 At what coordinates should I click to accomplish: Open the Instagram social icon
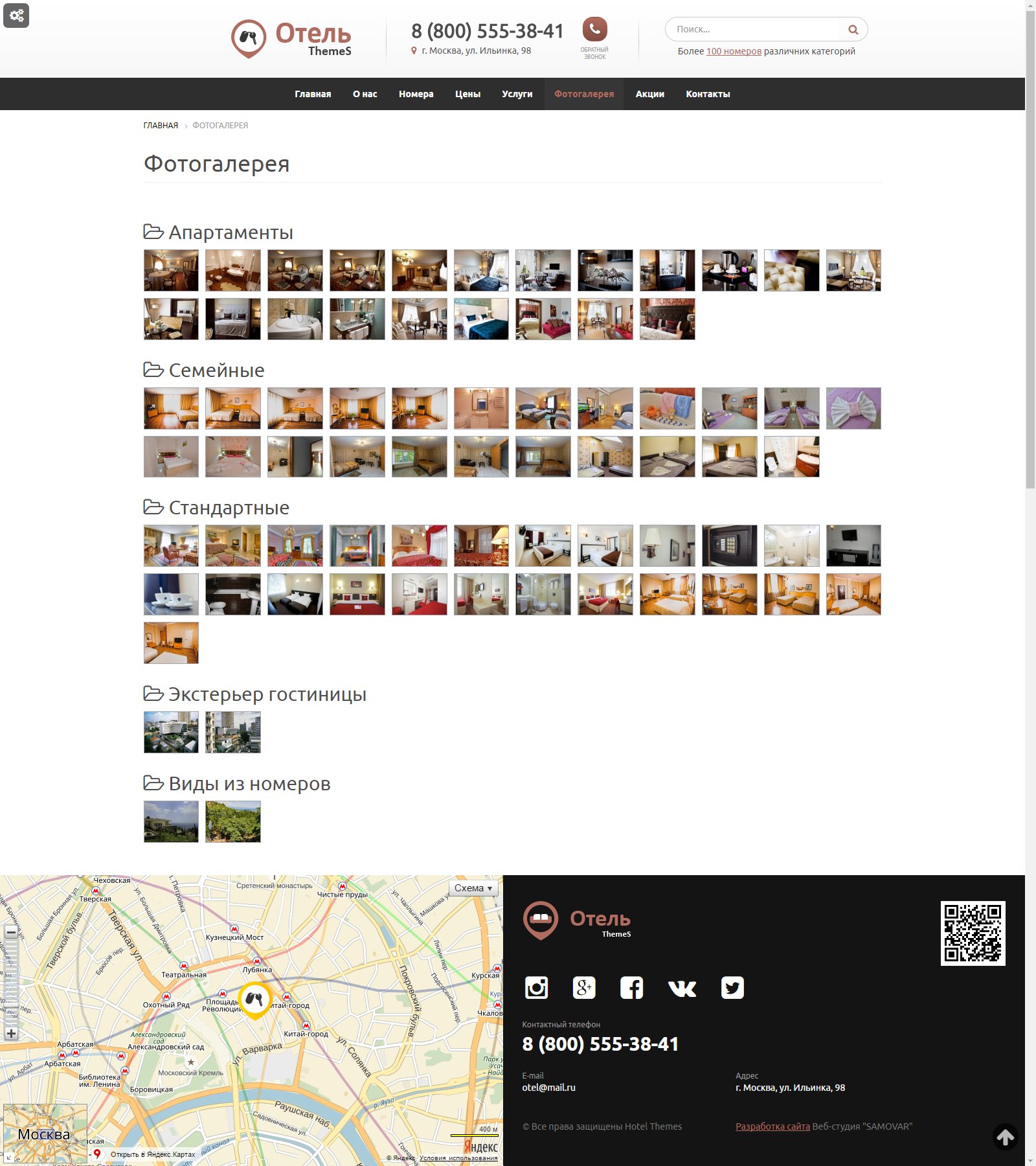(x=536, y=988)
